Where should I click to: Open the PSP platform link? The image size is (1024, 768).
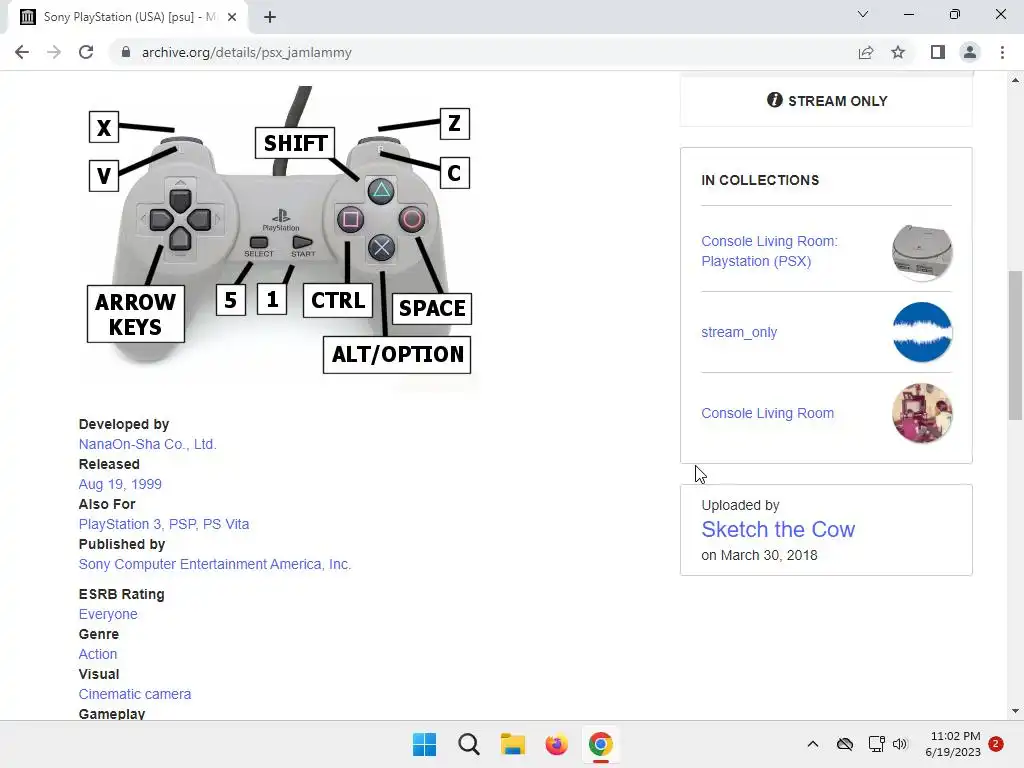click(x=182, y=524)
